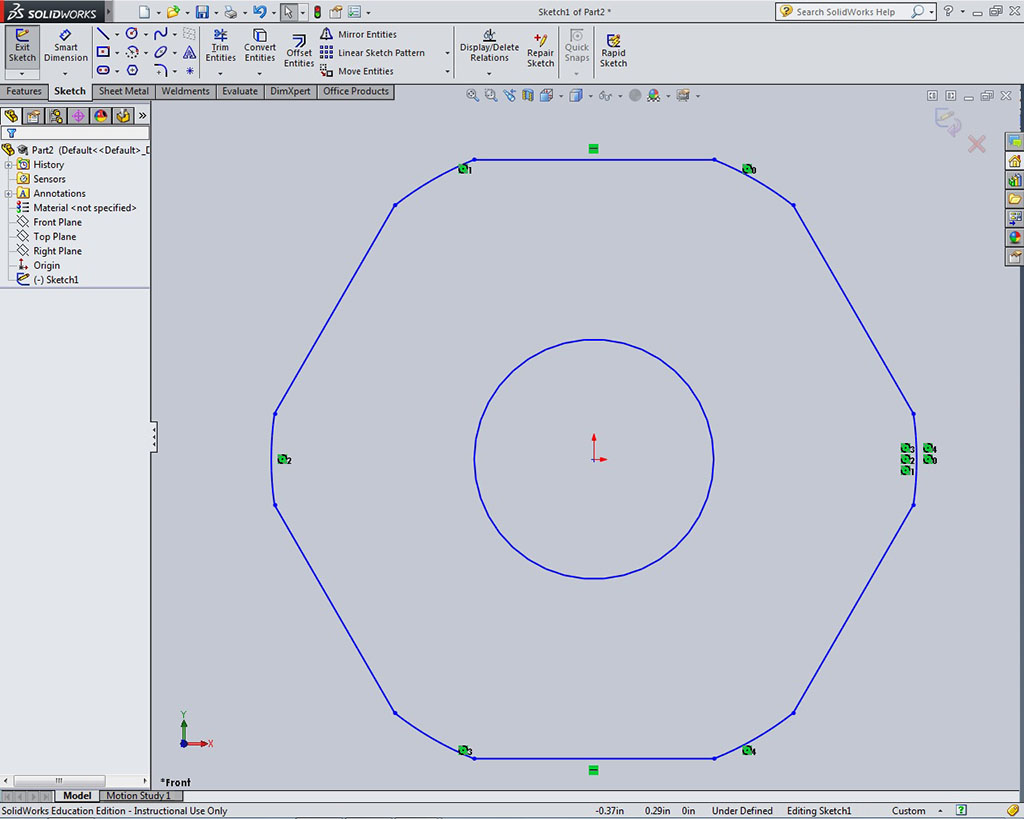
Task: Open the Evaluate tab
Action: pos(240,91)
